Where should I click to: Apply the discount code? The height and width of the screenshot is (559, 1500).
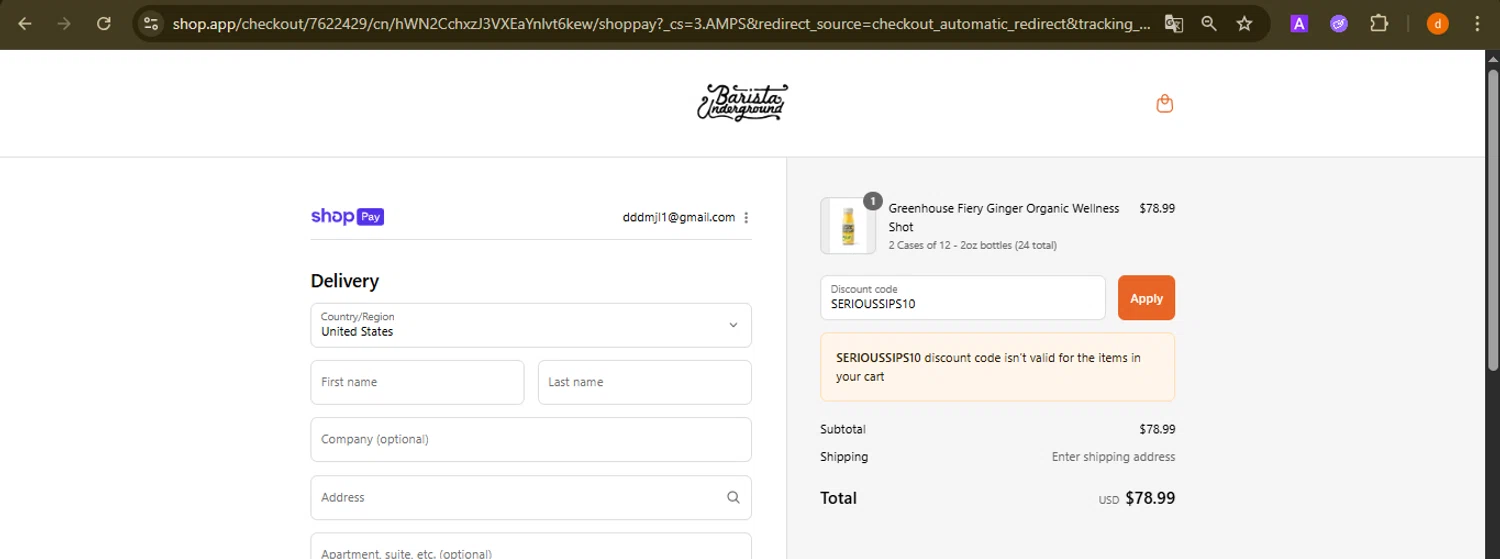pyautogui.click(x=1146, y=298)
